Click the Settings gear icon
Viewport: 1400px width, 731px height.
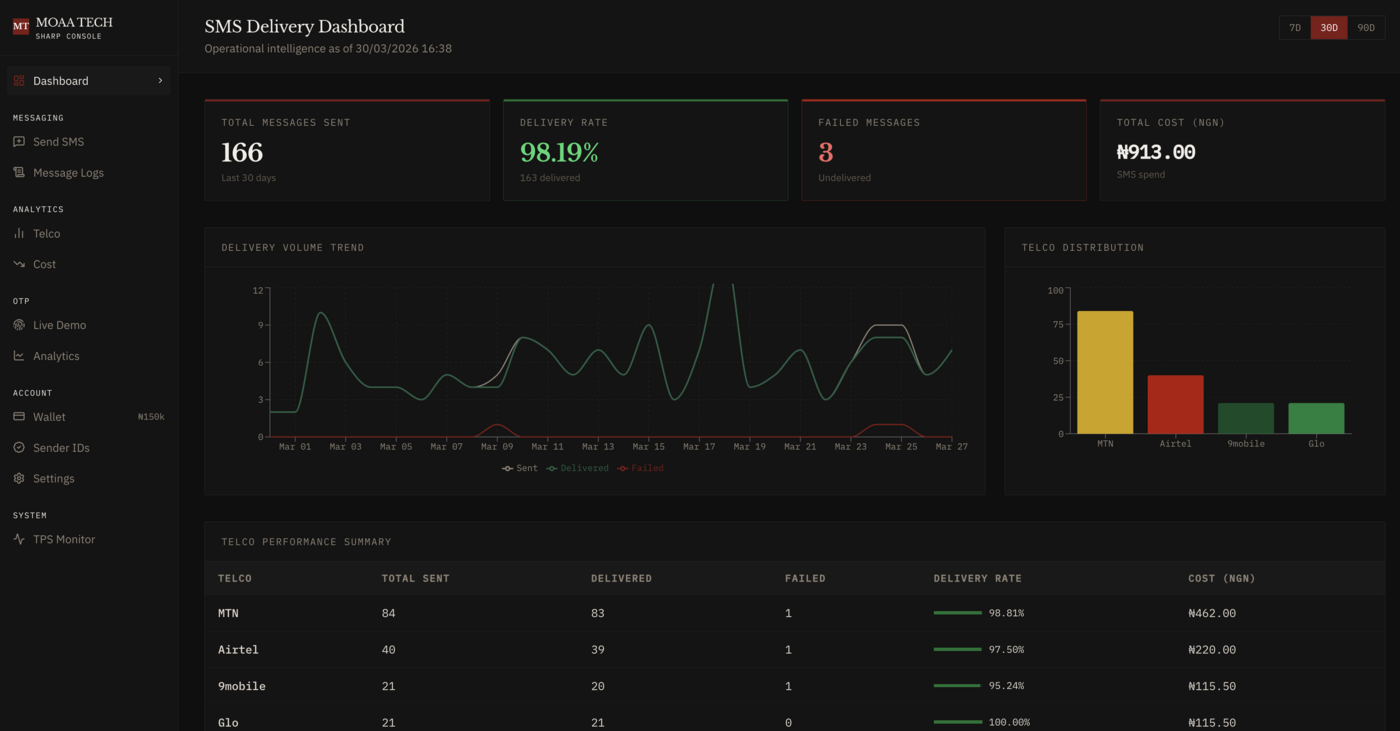(19, 479)
